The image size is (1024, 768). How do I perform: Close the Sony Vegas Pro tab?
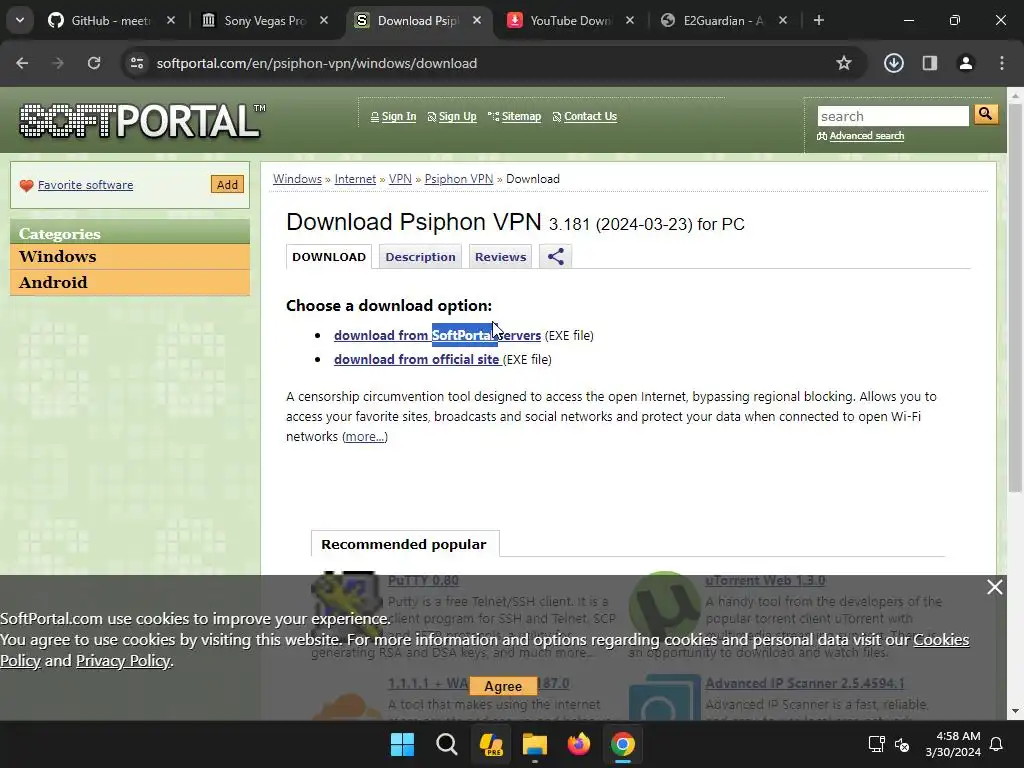pos(324,20)
